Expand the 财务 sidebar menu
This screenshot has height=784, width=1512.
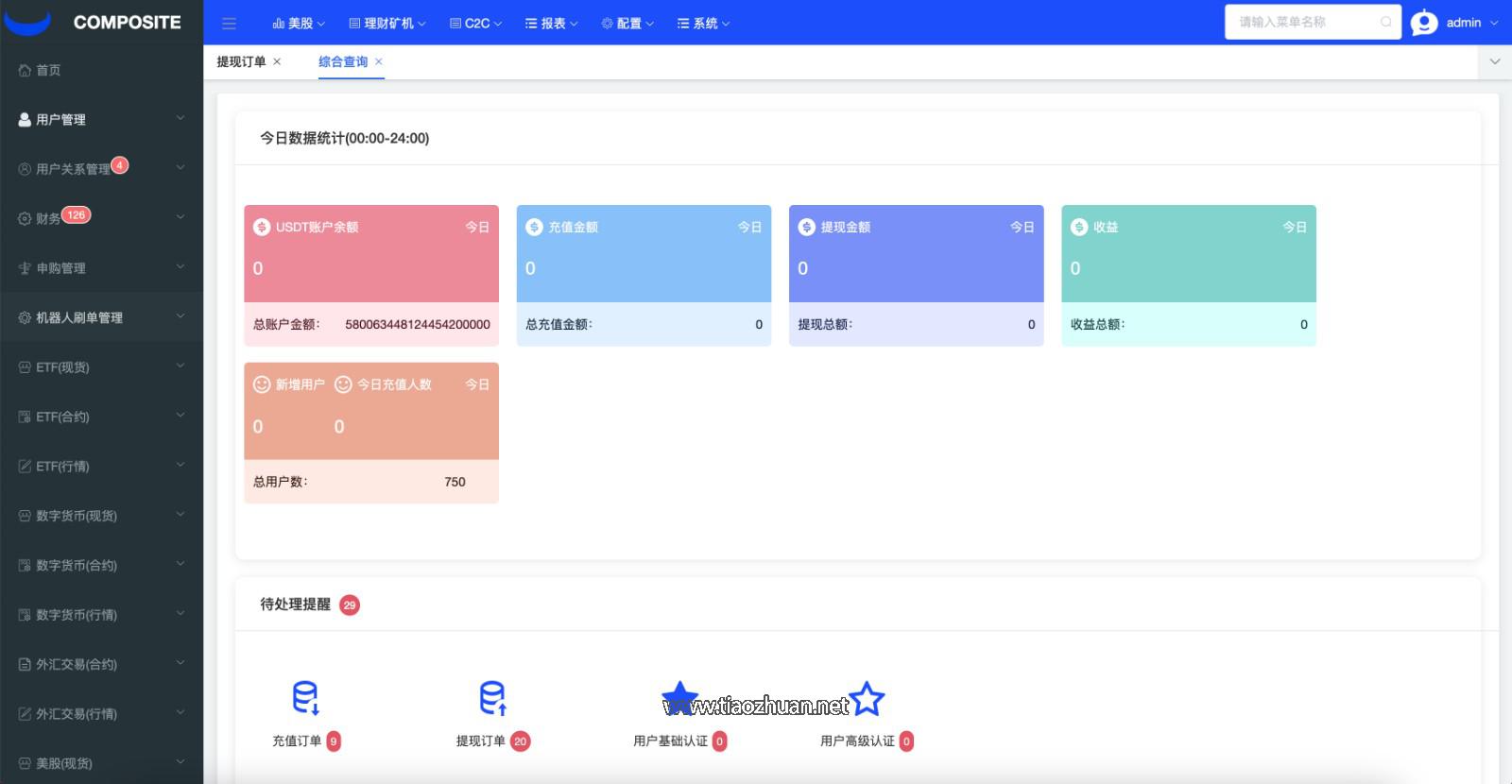[x=101, y=218]
